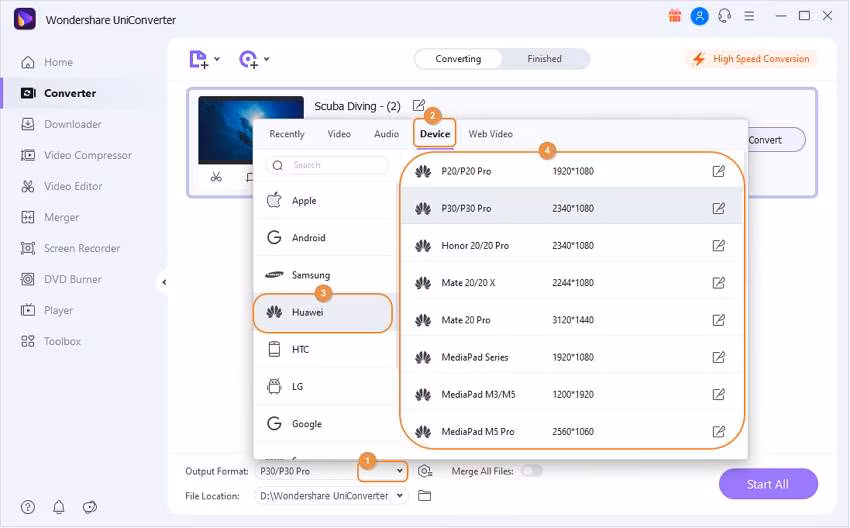Open the file location folder icon
Viewport: 850px width, 528px height.
pos(424,495)
